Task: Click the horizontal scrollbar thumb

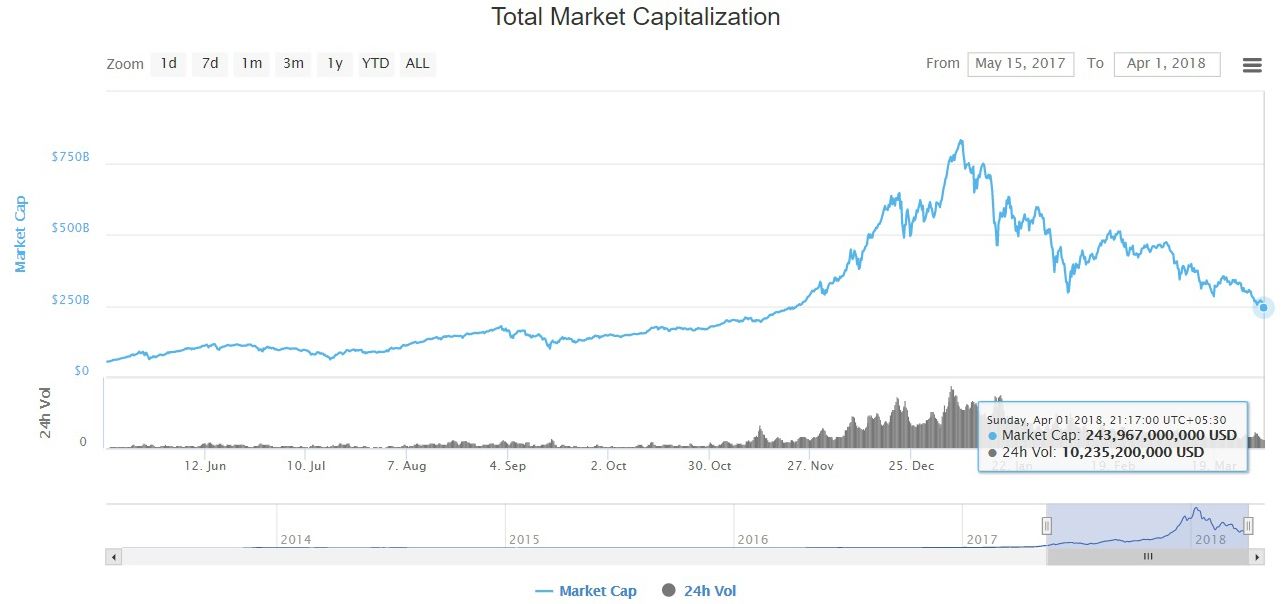Action: pyautogui.click(x=1148, y=557)
